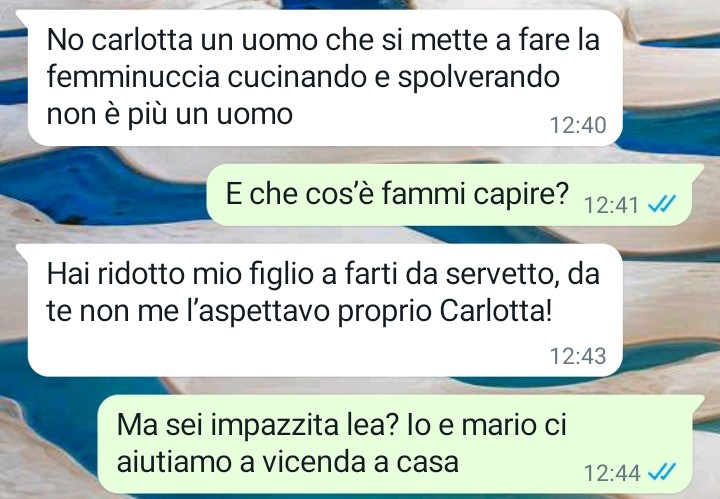720x499 pixels.
Task: Click the line "aiutiamo a vicenda a casa"
Action: coord(287,462)
